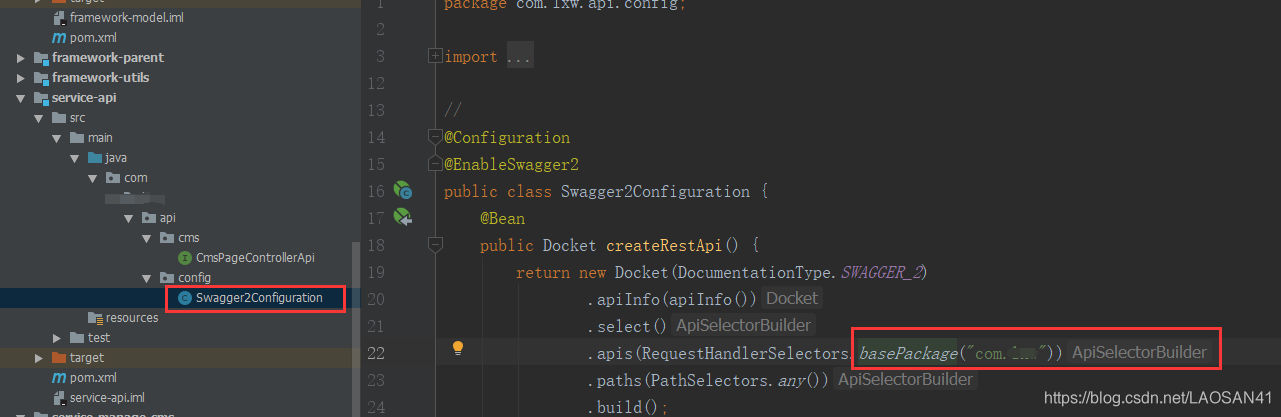
Task: Collapse the service-api module
Action: 21,98
